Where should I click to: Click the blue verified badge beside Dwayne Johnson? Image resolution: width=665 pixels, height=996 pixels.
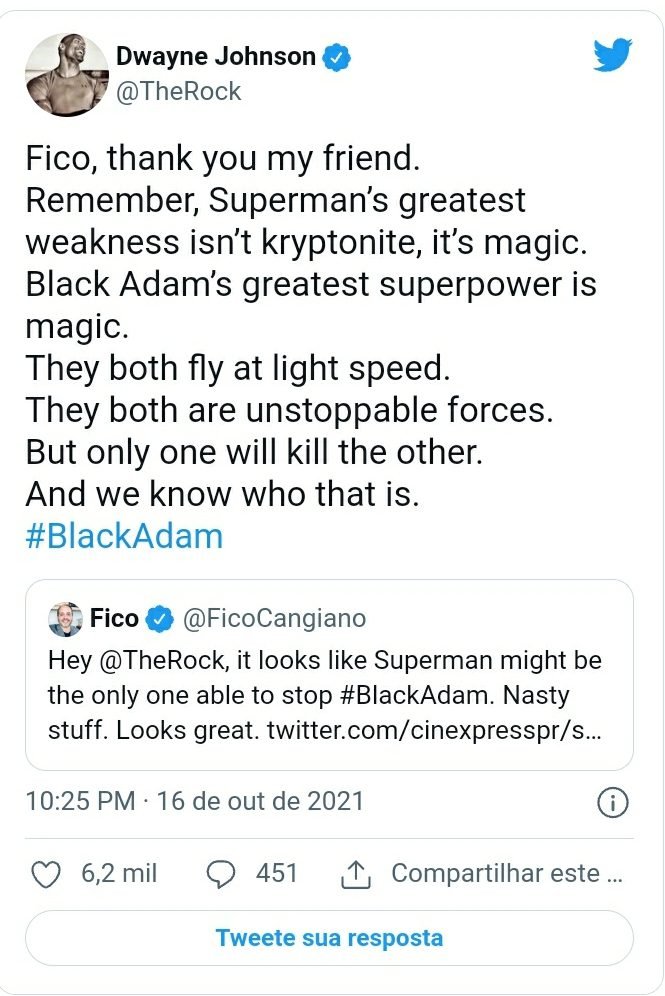point(338,57)
